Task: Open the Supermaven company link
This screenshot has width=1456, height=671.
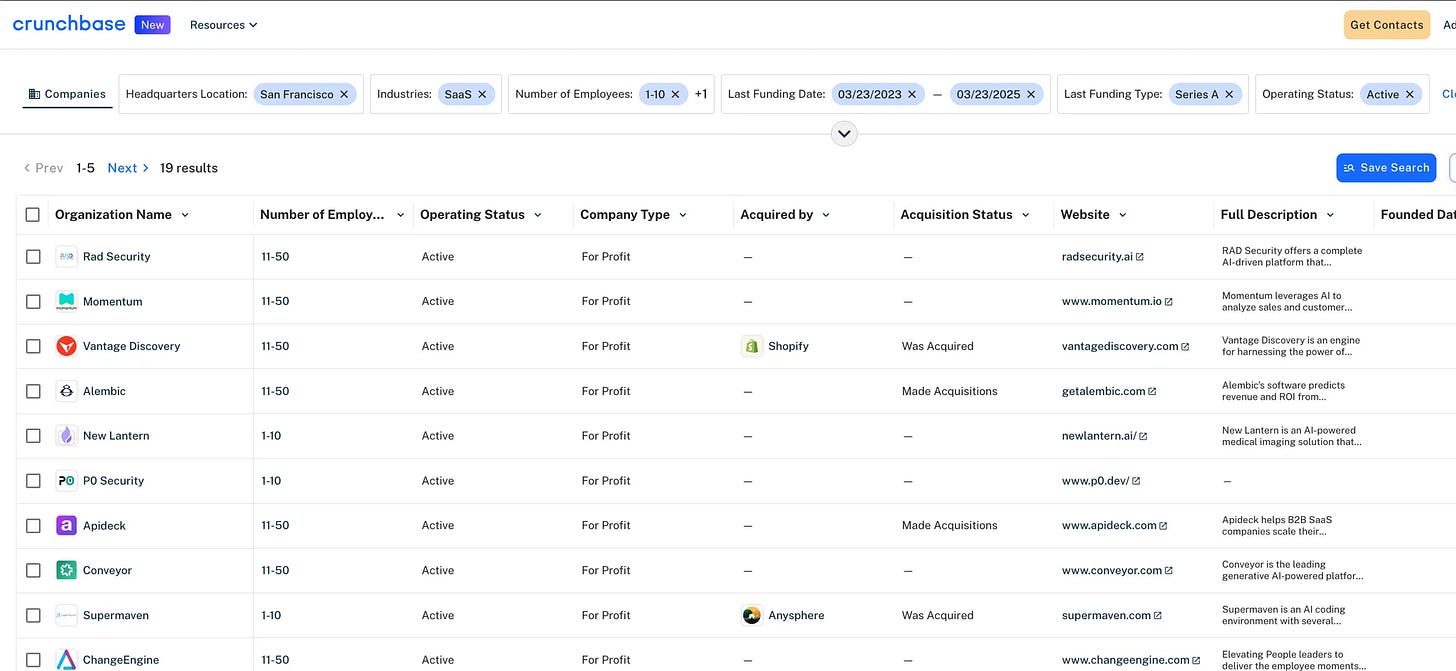Action: pos(116,615)
